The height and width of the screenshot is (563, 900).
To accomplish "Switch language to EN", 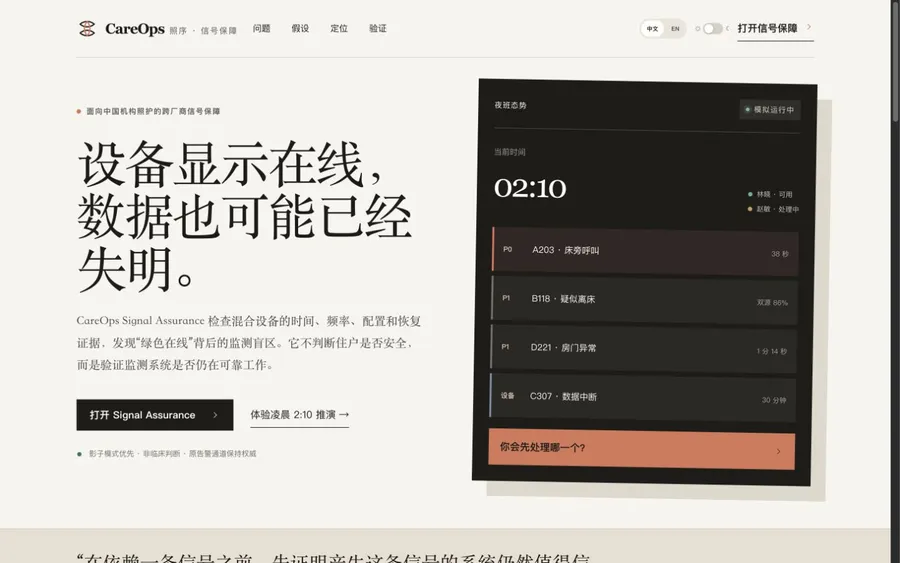I will coord(675,29).
